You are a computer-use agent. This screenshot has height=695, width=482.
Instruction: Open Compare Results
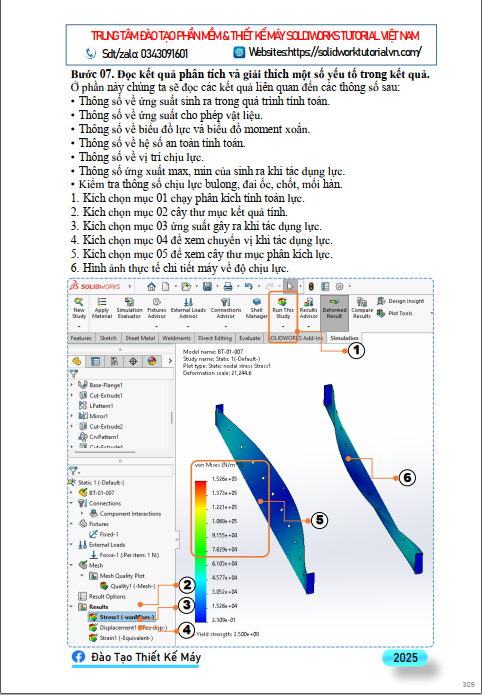362,308
